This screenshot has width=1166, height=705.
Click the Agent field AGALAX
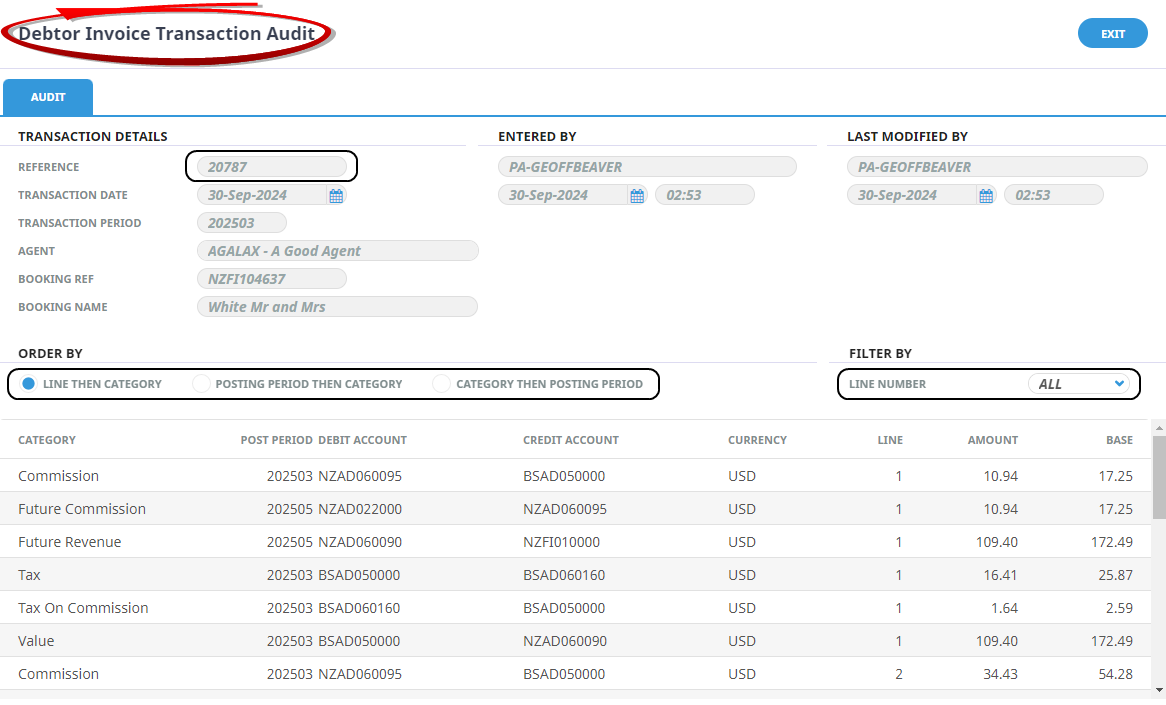(x=337, y=251)
